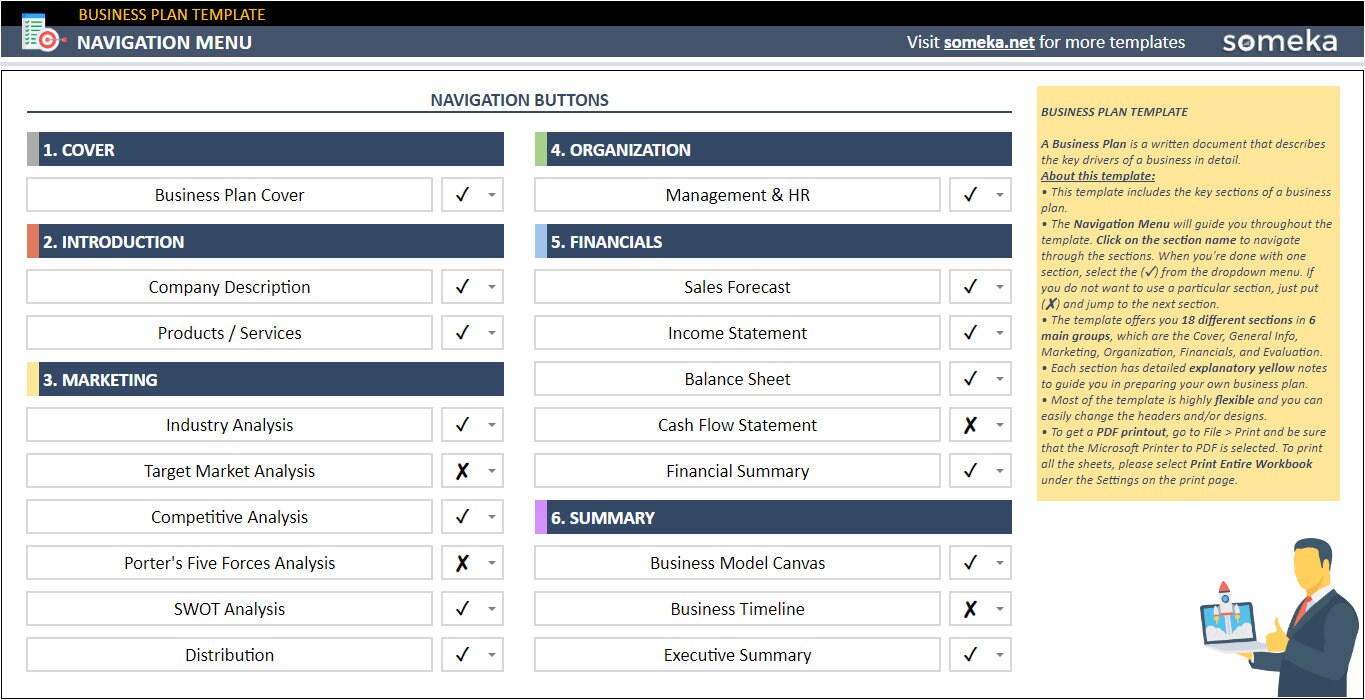Select the 5. FINANCIALS group header

773,242
